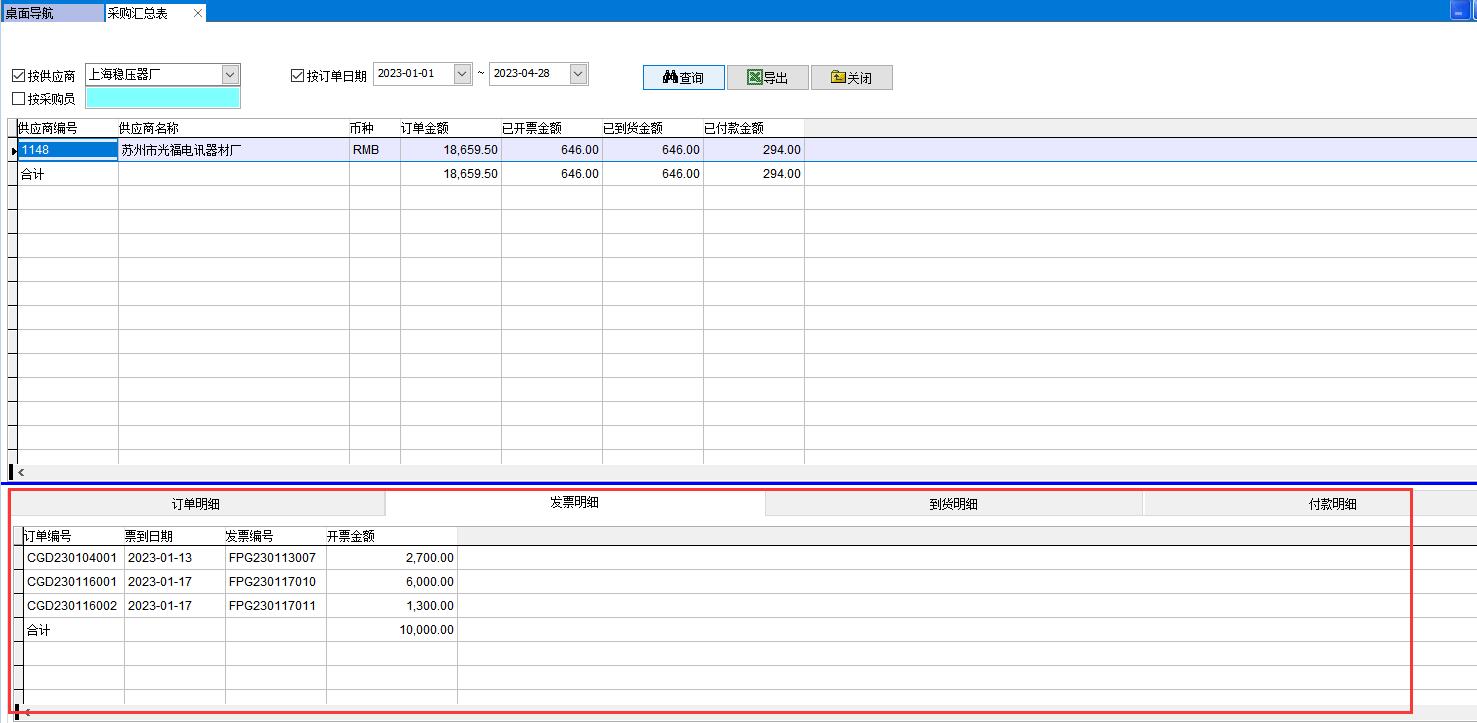Click the binoculars 查询 search button
Viewport: 1477px width, 723px height.
click(683, 78)
